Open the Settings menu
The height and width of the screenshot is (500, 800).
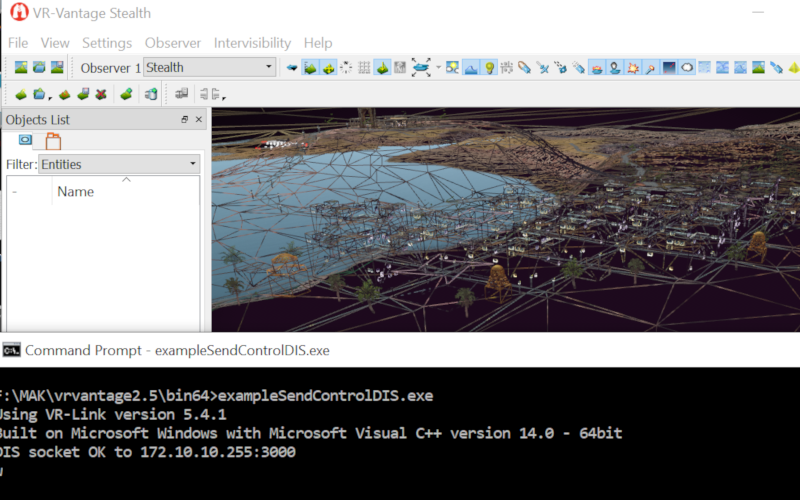107,43
